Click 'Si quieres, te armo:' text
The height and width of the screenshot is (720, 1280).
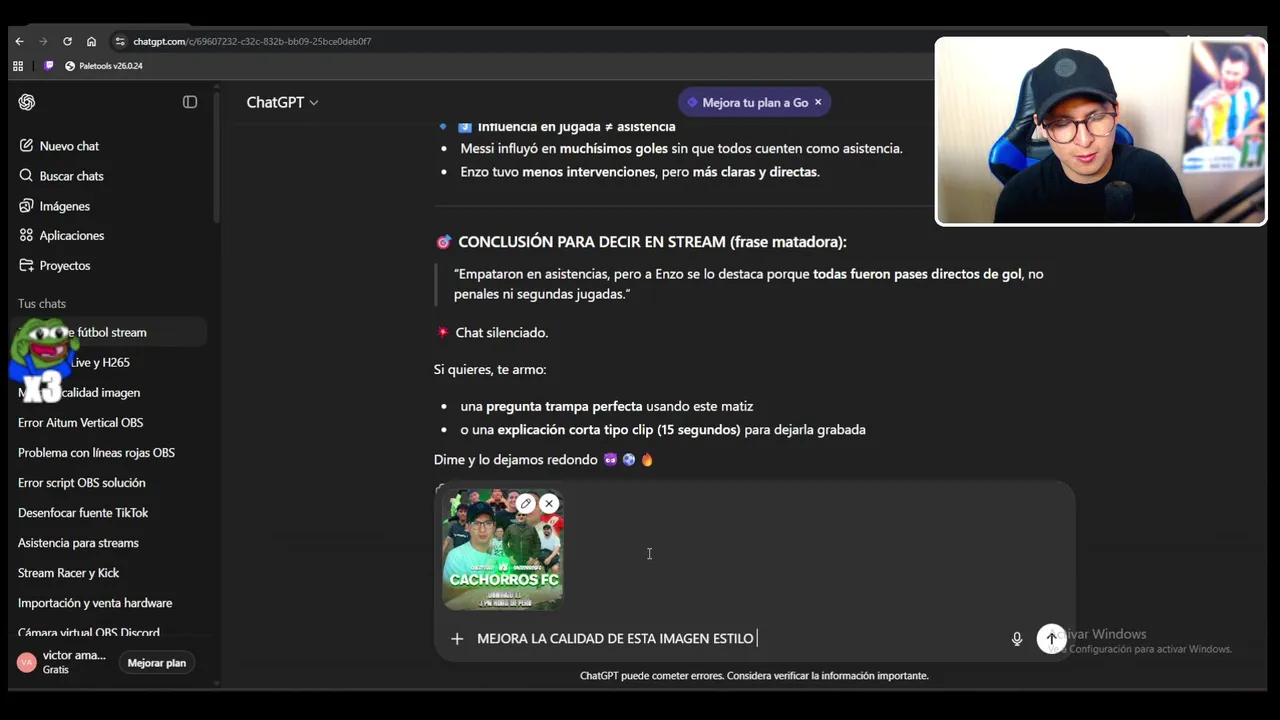[490, 370]
